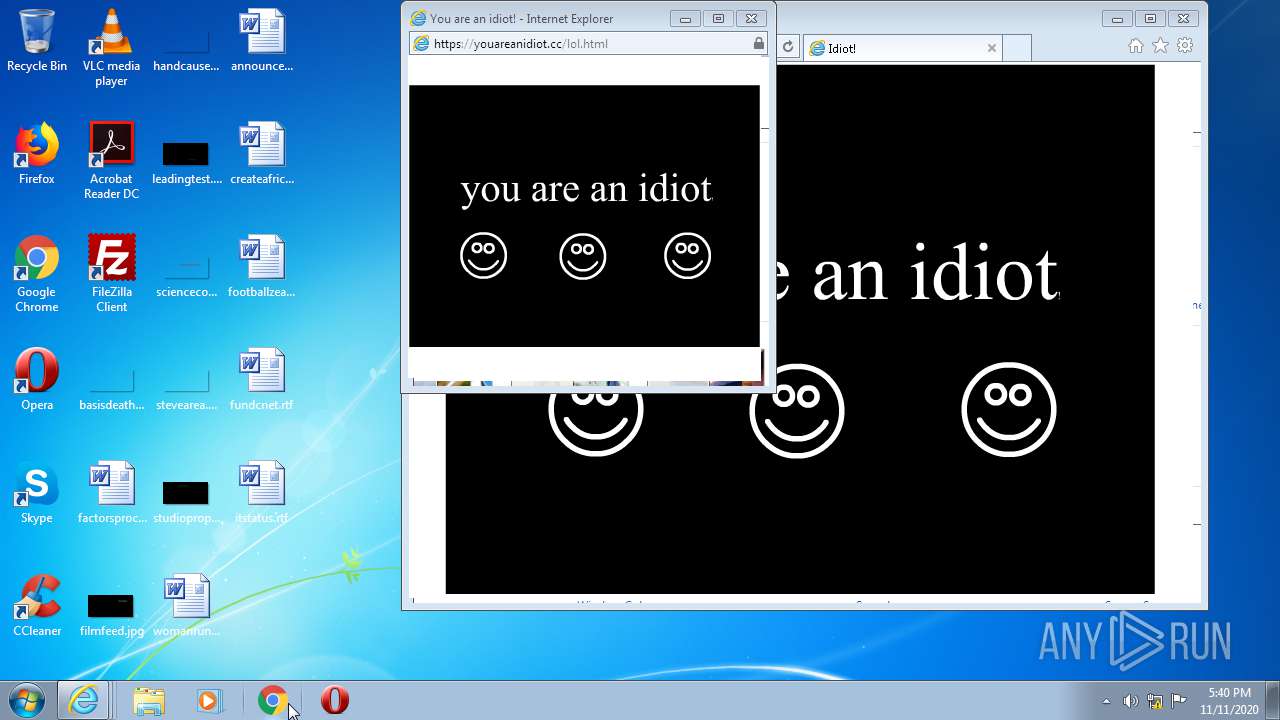Select footballzea... Word document
1280x720 pixels.
pyautogui.click(x=262, y=266)
